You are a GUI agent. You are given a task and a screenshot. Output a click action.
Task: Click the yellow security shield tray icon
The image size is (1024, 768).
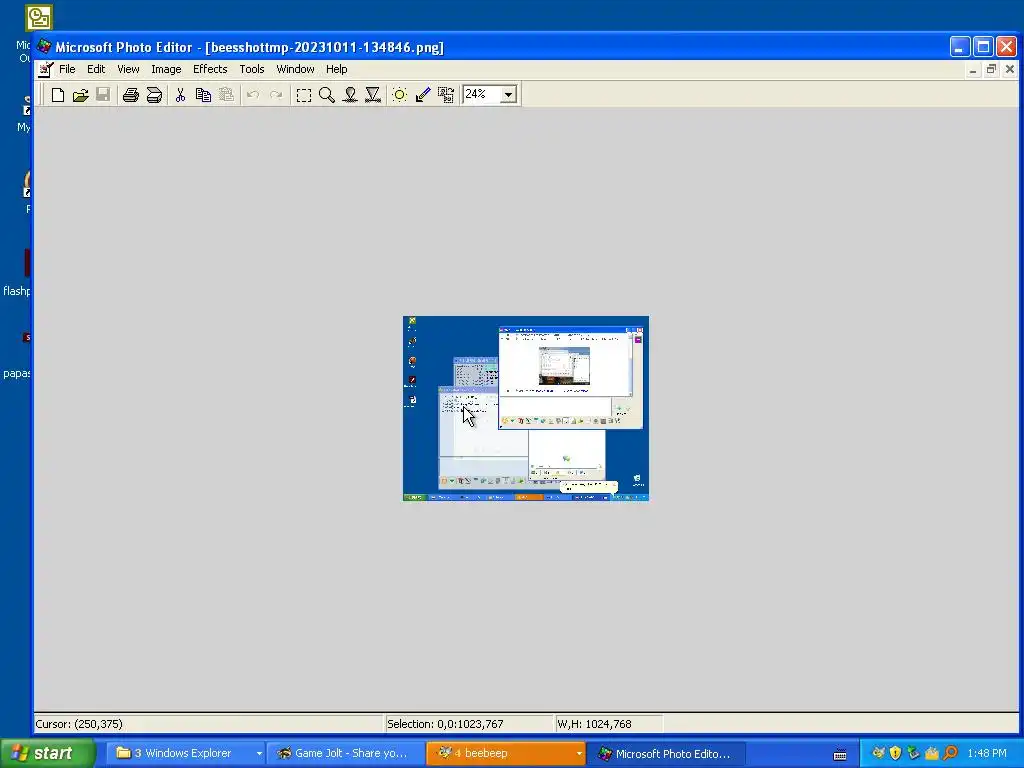[x=895, y=753]
